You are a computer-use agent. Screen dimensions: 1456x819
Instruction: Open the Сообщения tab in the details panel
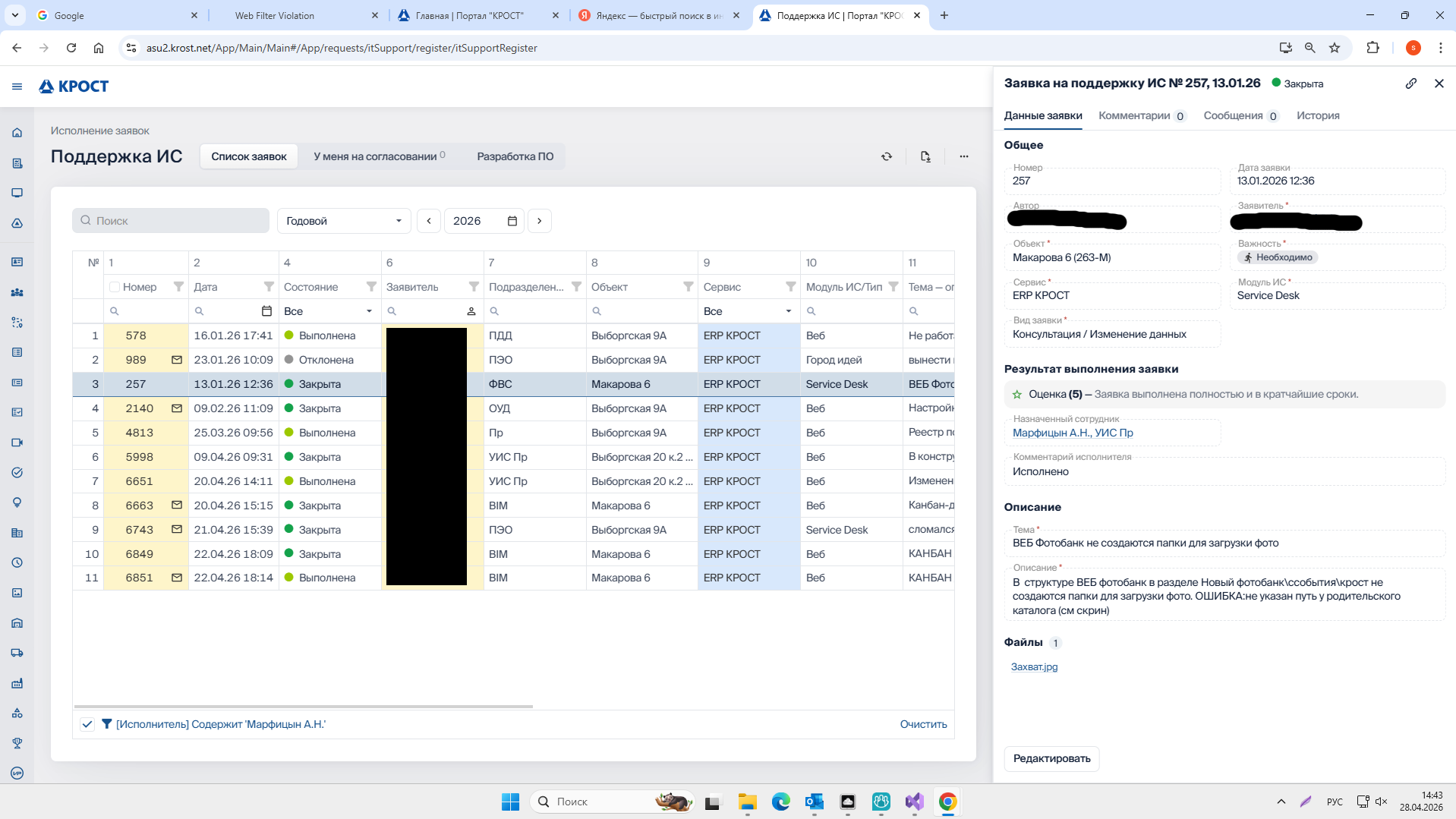pos(1240,115)
